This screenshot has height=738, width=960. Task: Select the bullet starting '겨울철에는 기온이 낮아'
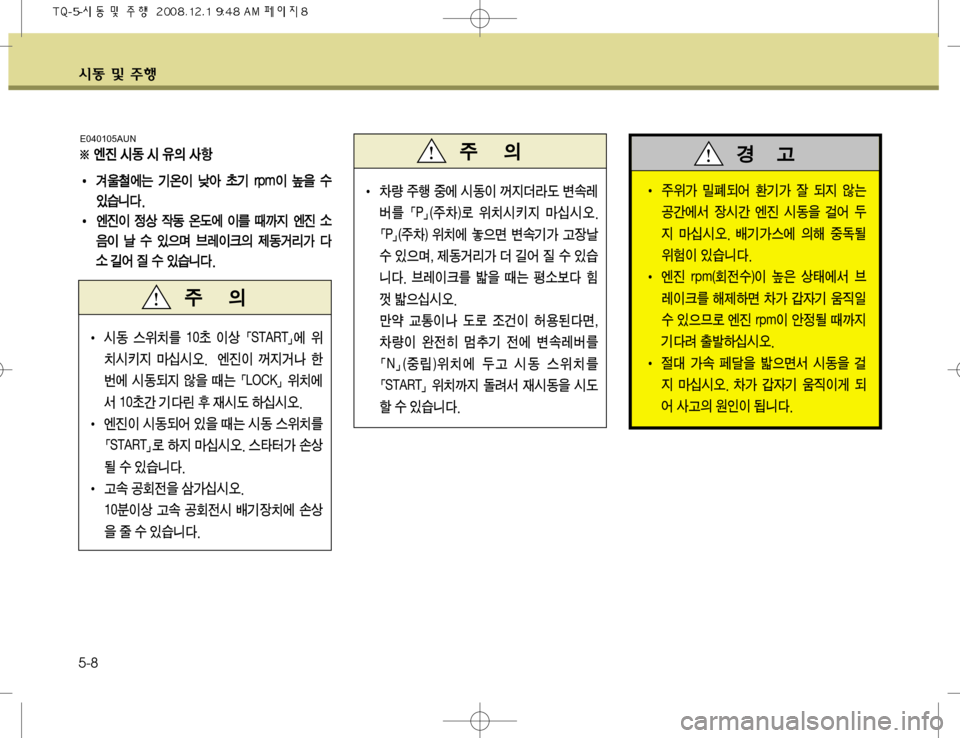point(207,190)
